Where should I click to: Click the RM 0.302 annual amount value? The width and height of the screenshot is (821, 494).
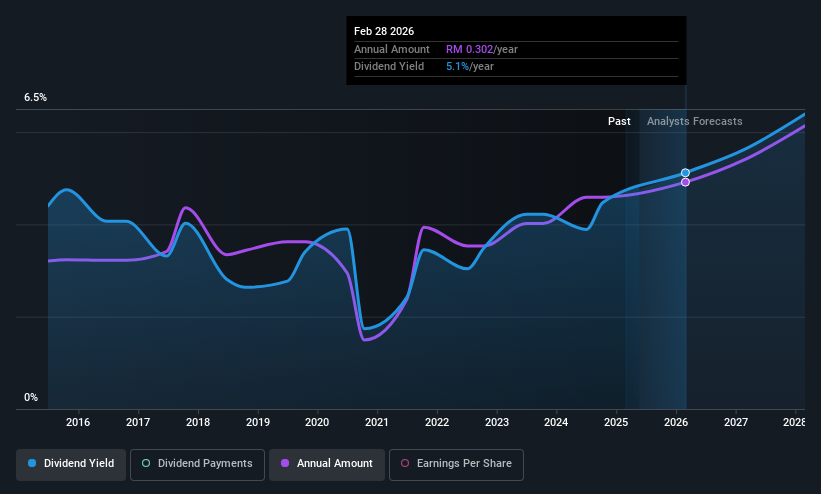(x=470, y=49)
